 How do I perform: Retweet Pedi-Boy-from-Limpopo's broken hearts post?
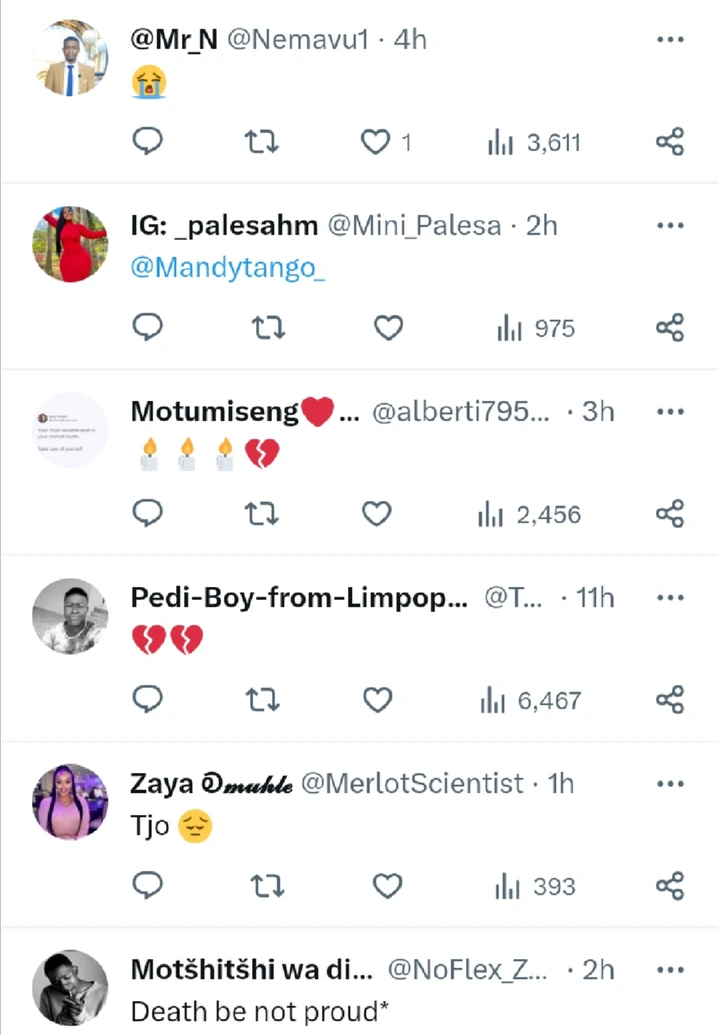(x=262, y=700)
